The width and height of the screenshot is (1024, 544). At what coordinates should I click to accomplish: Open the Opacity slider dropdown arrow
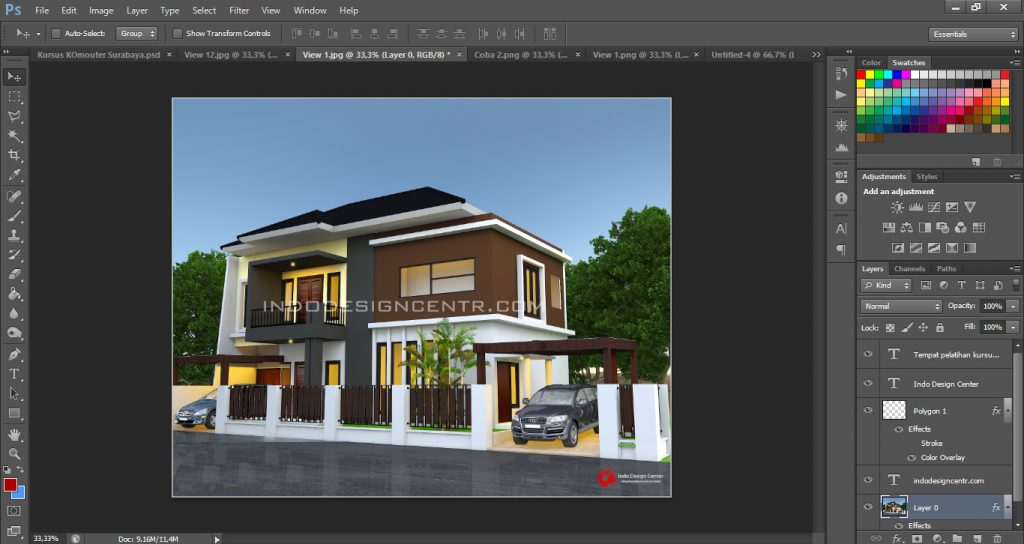1013,306
